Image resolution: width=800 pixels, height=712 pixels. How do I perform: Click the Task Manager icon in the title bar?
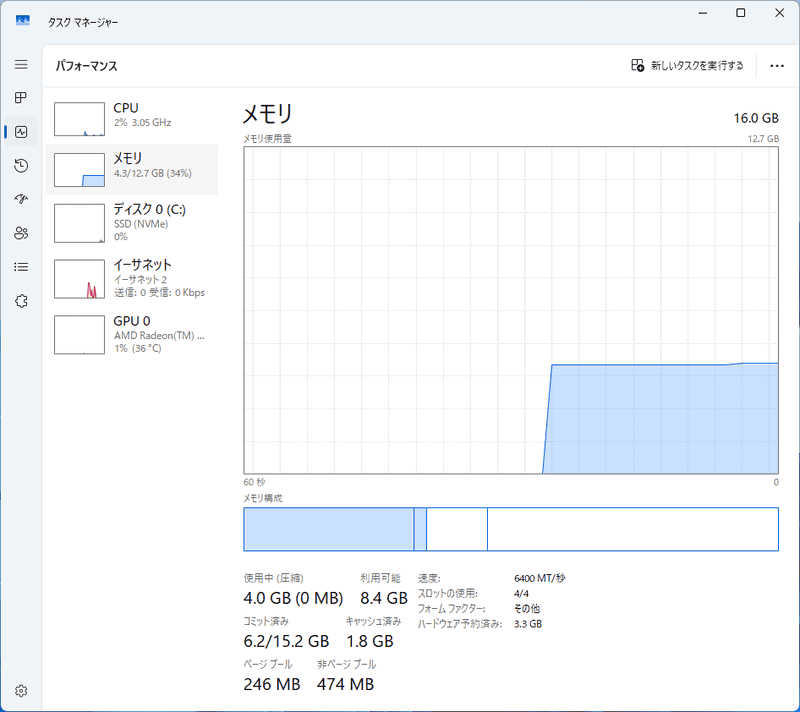pyautogui.click(x=21, y=20)
